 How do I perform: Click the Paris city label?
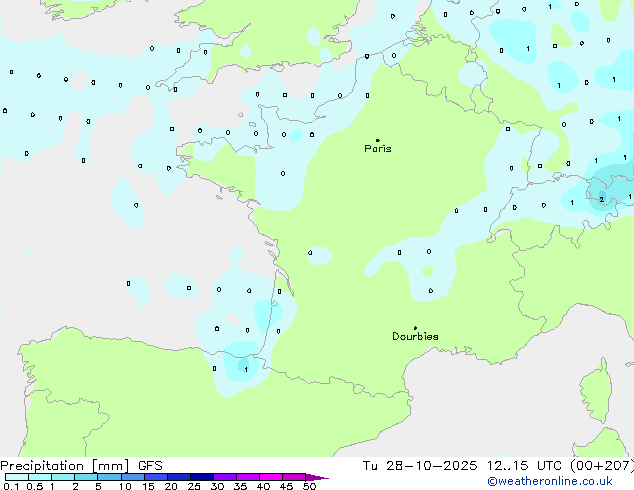point(378,149)
